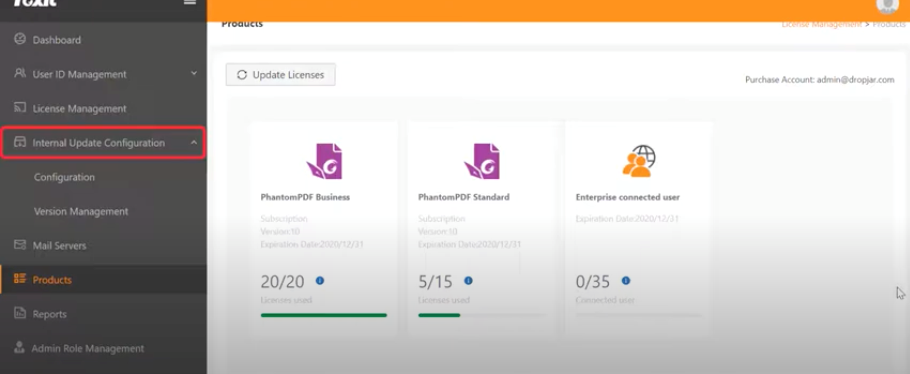
Task: Open User ID Management section
Action: click(103, 74)
